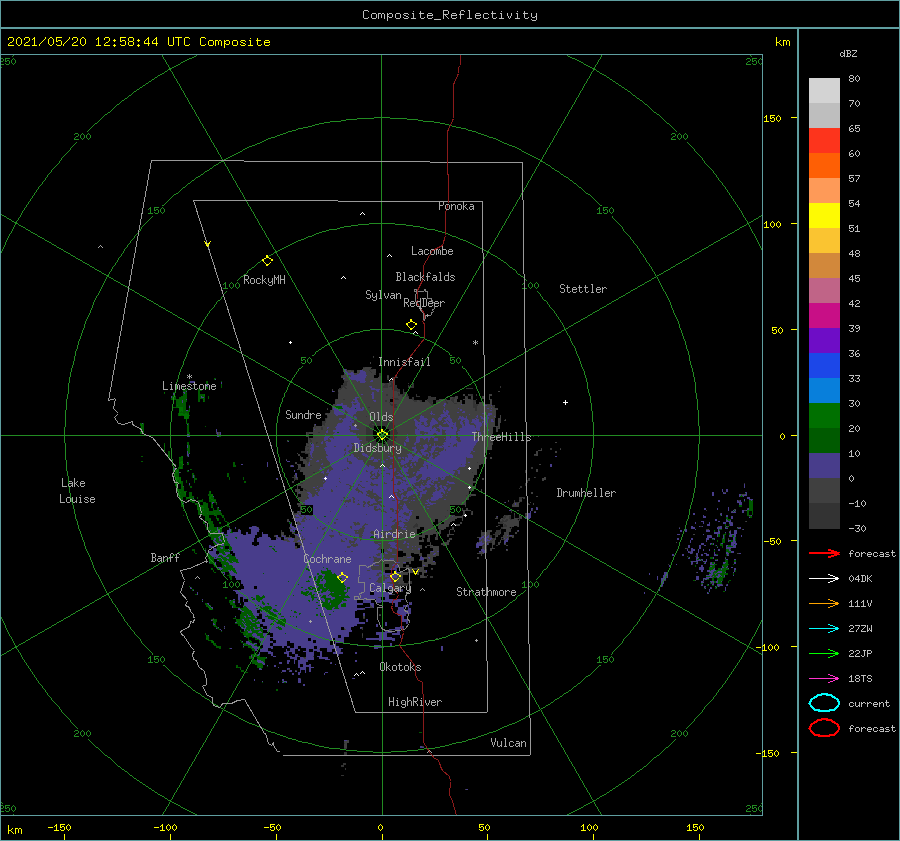
Task: Click the Lacombe town label
Action: point(432,251)
